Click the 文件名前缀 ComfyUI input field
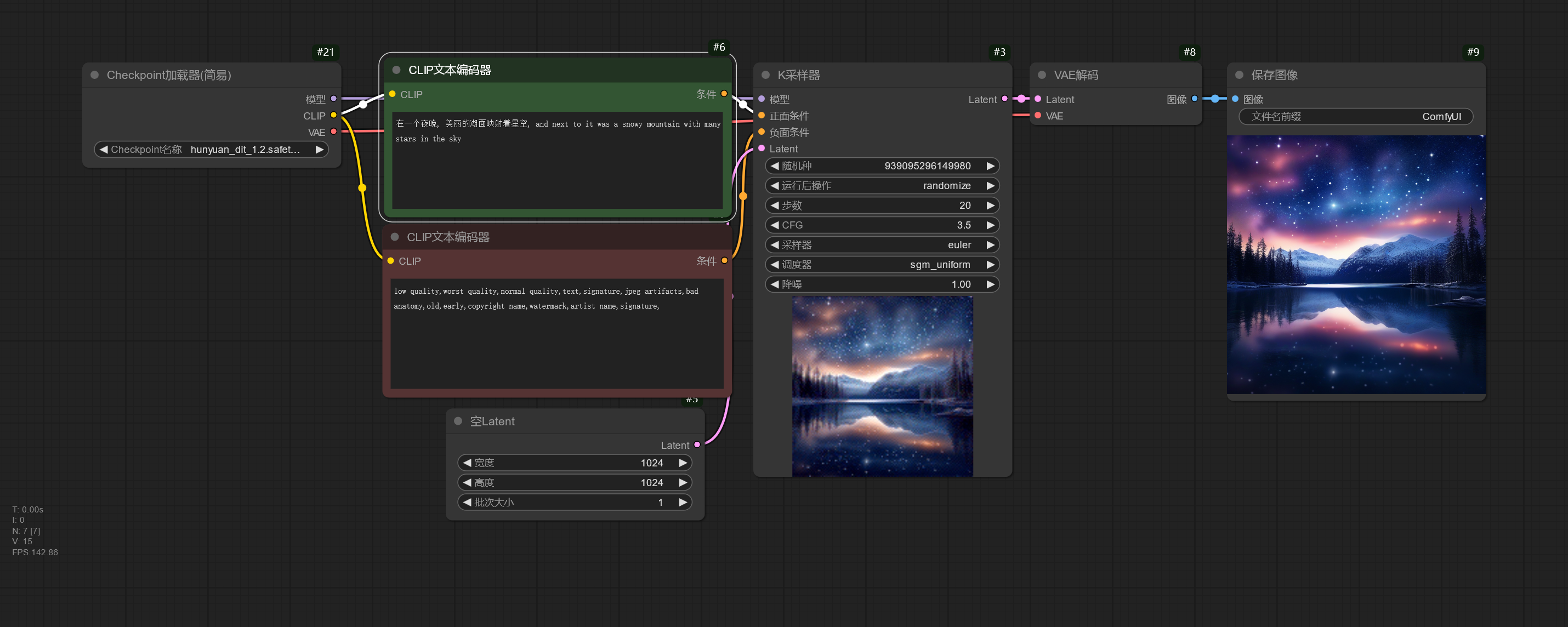Screen dimensions: 1568x627 tap(1356, 116)
